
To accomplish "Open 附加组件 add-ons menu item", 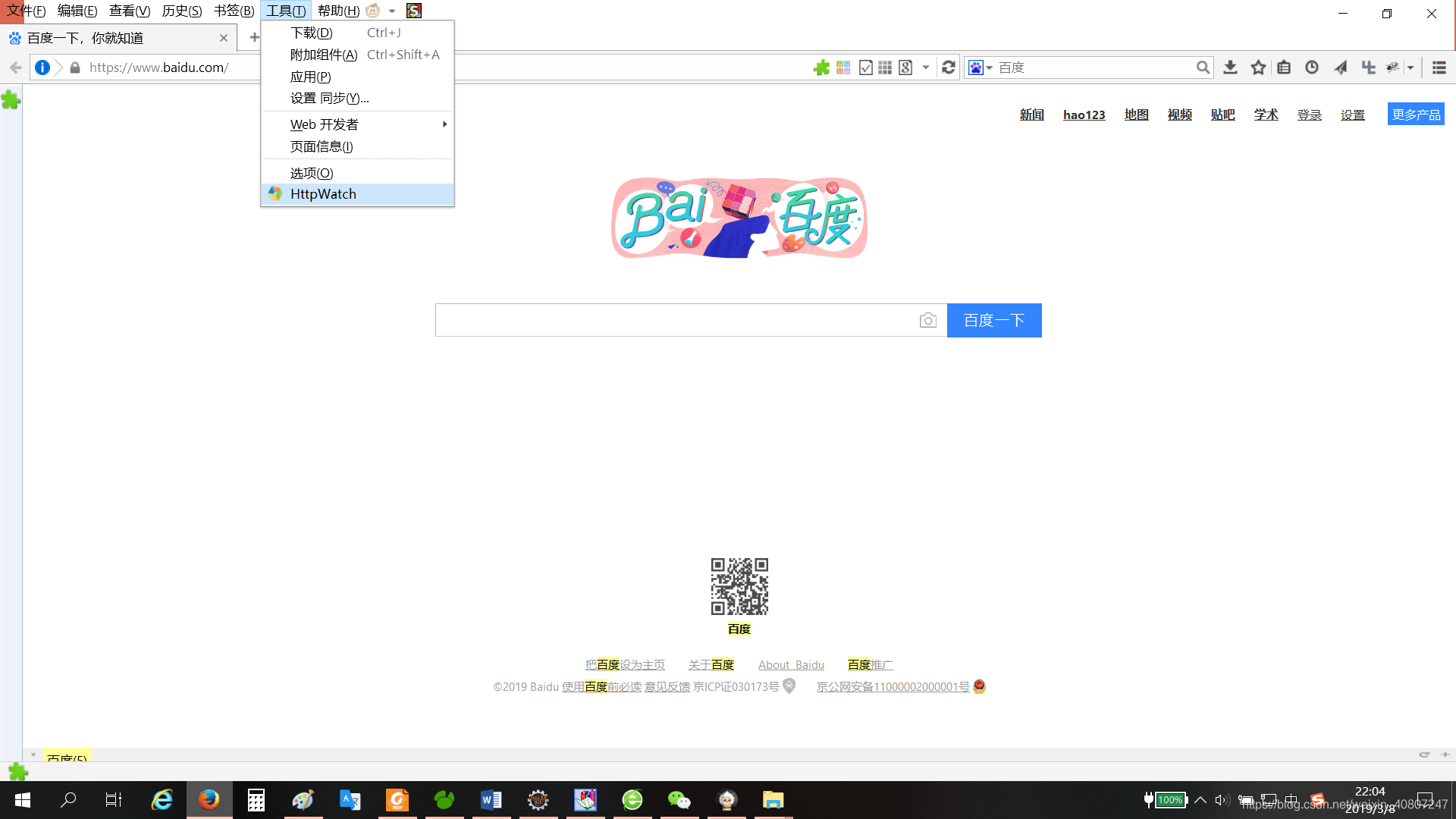I will tap(324, 55).
